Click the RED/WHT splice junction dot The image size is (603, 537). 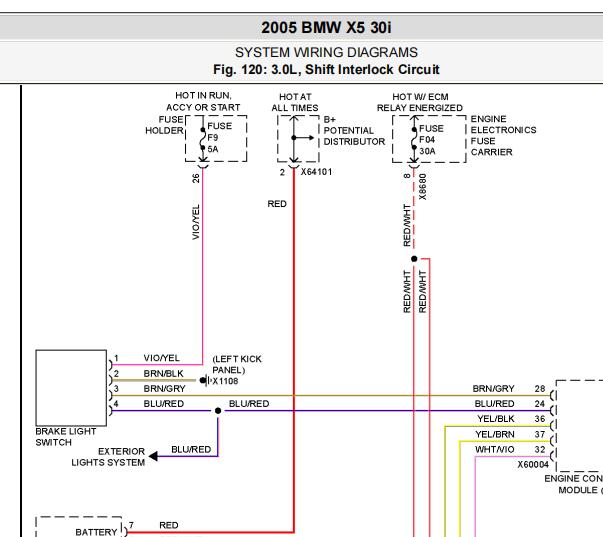tap(414, 259)
